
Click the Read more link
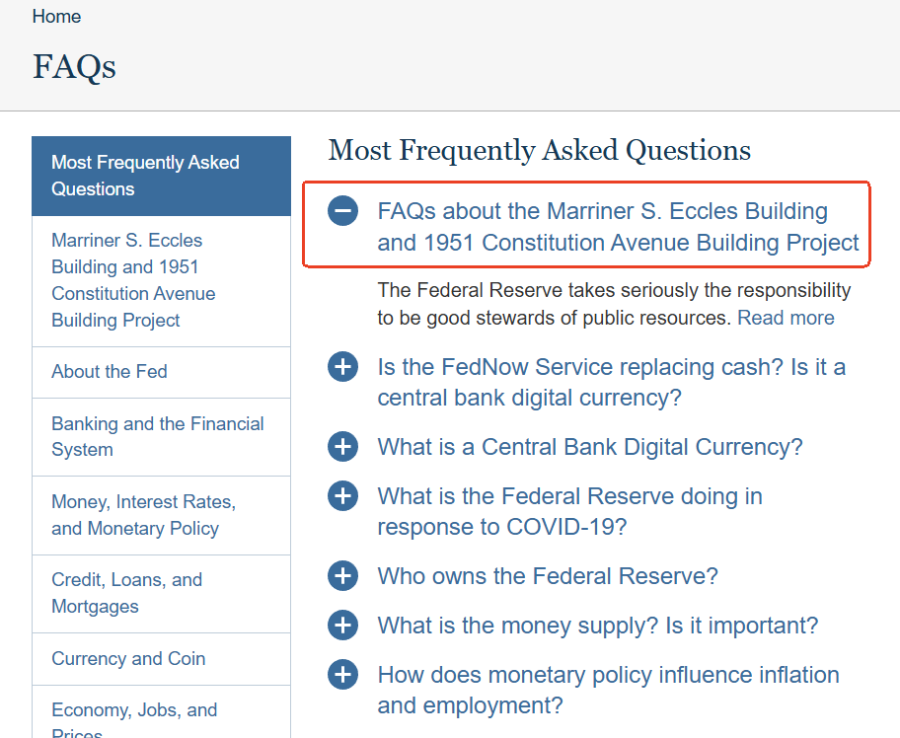tap(785, 318)
